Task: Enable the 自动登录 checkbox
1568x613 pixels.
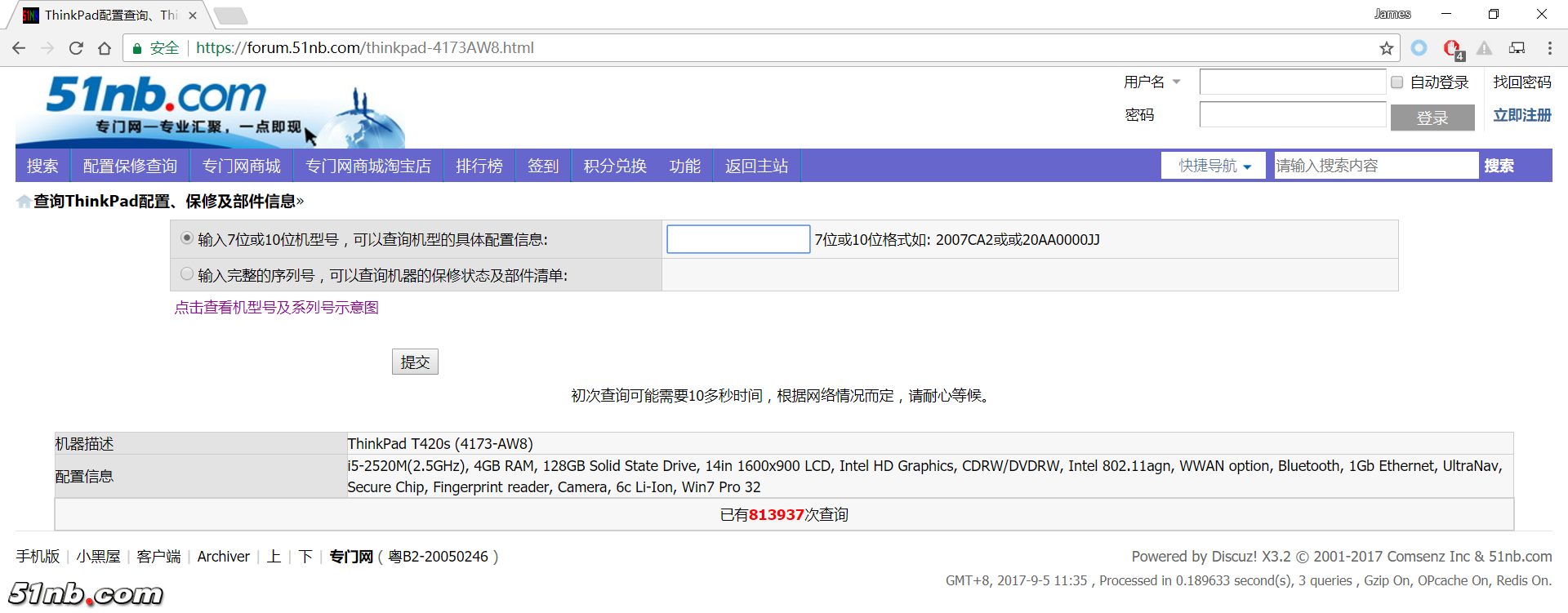Action: point(1397,82)
